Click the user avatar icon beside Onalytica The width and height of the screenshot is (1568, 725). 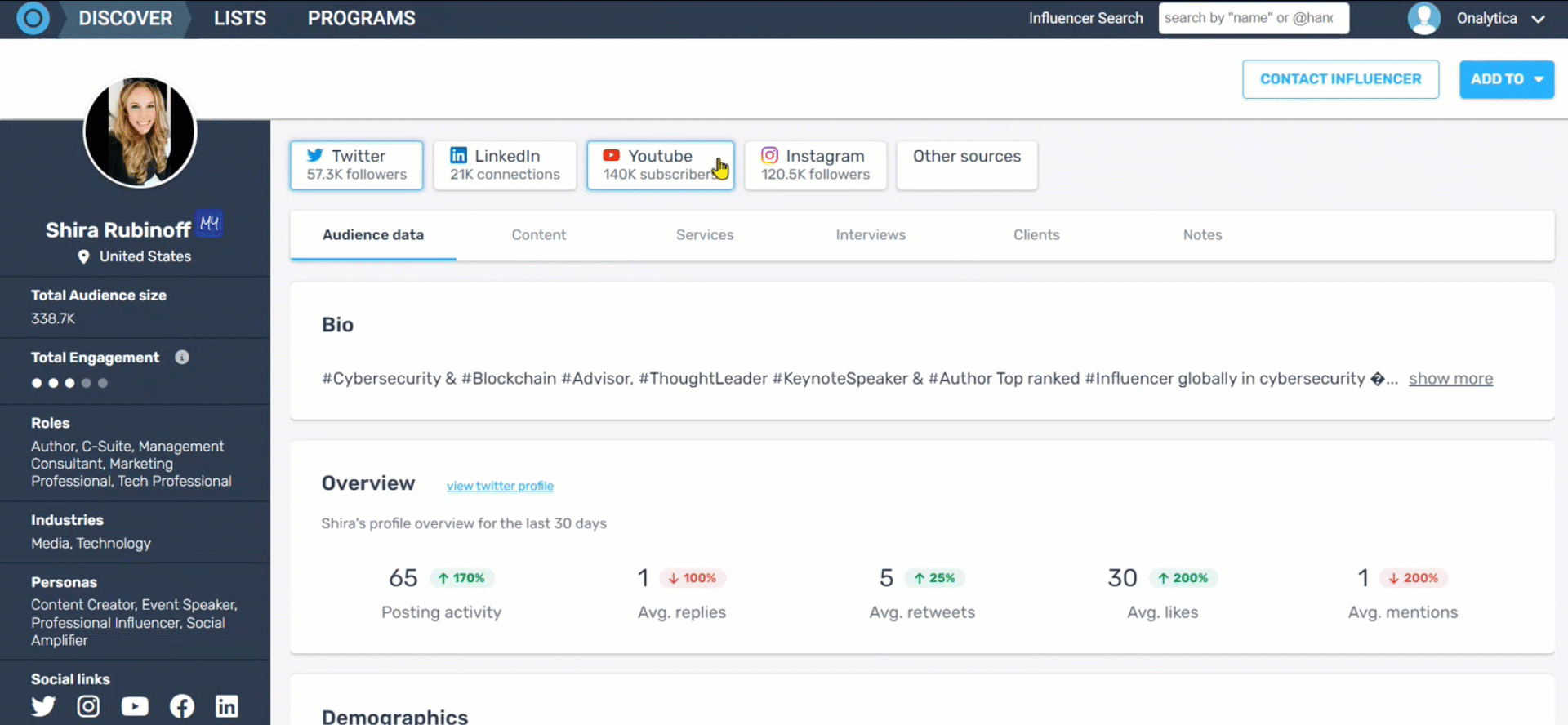pyautogui.click(x=1423, y=19)
